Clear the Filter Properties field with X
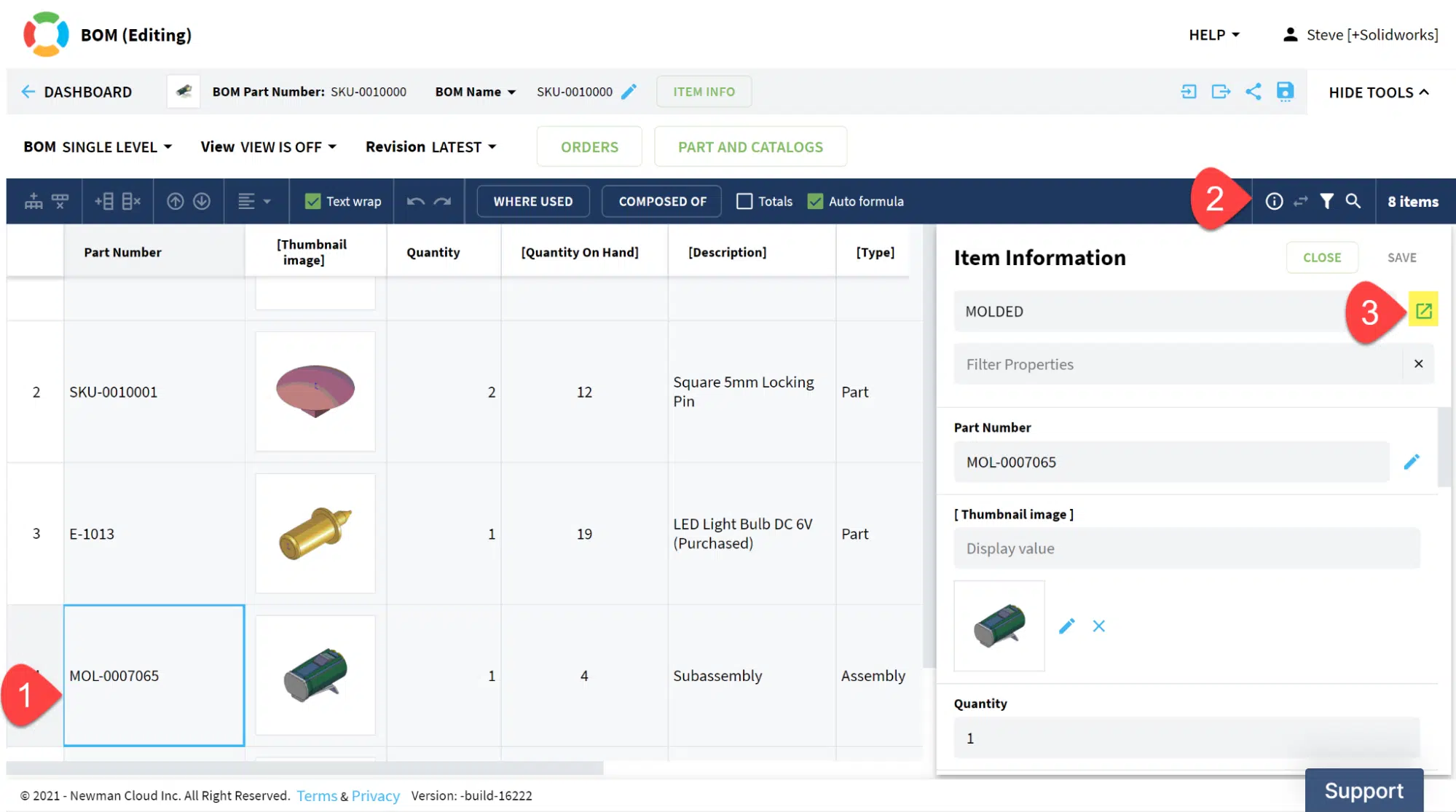Image resolution: width=1456 pixels, height=812 pixels. (1418, 363)
